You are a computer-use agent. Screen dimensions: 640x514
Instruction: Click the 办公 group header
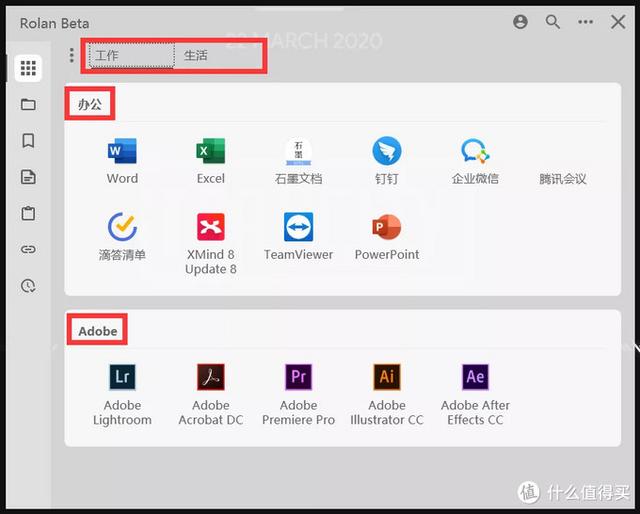click(x=90, y=104)
